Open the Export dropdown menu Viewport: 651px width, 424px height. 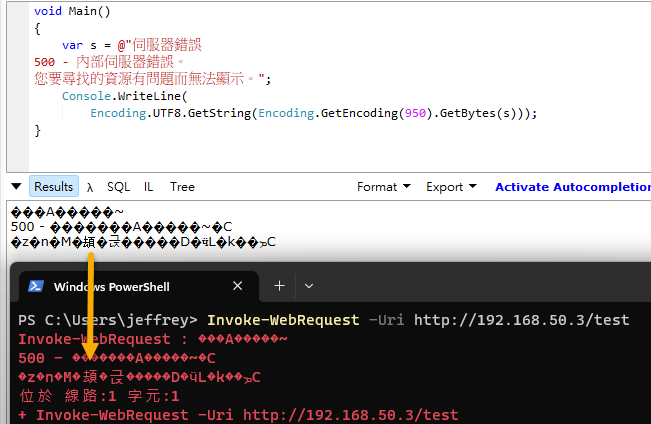450,187
